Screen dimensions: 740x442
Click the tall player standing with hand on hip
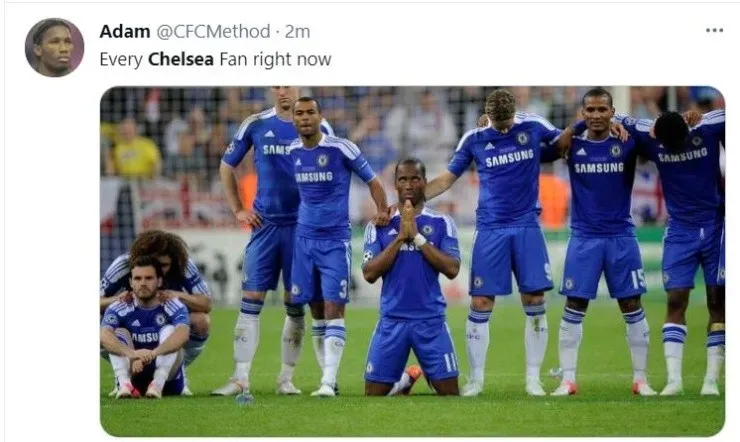[264, 241]
